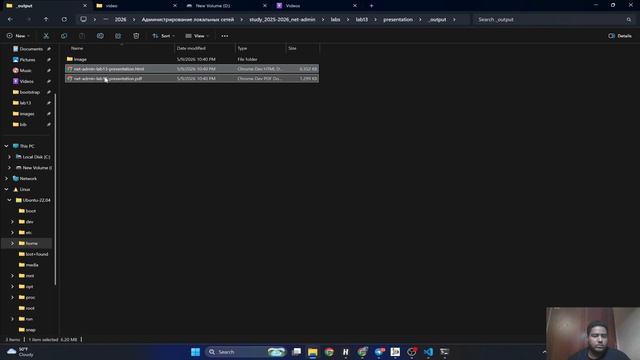
Task: Open the See more ellipsis menu
Action: click(x=224, y=36)
